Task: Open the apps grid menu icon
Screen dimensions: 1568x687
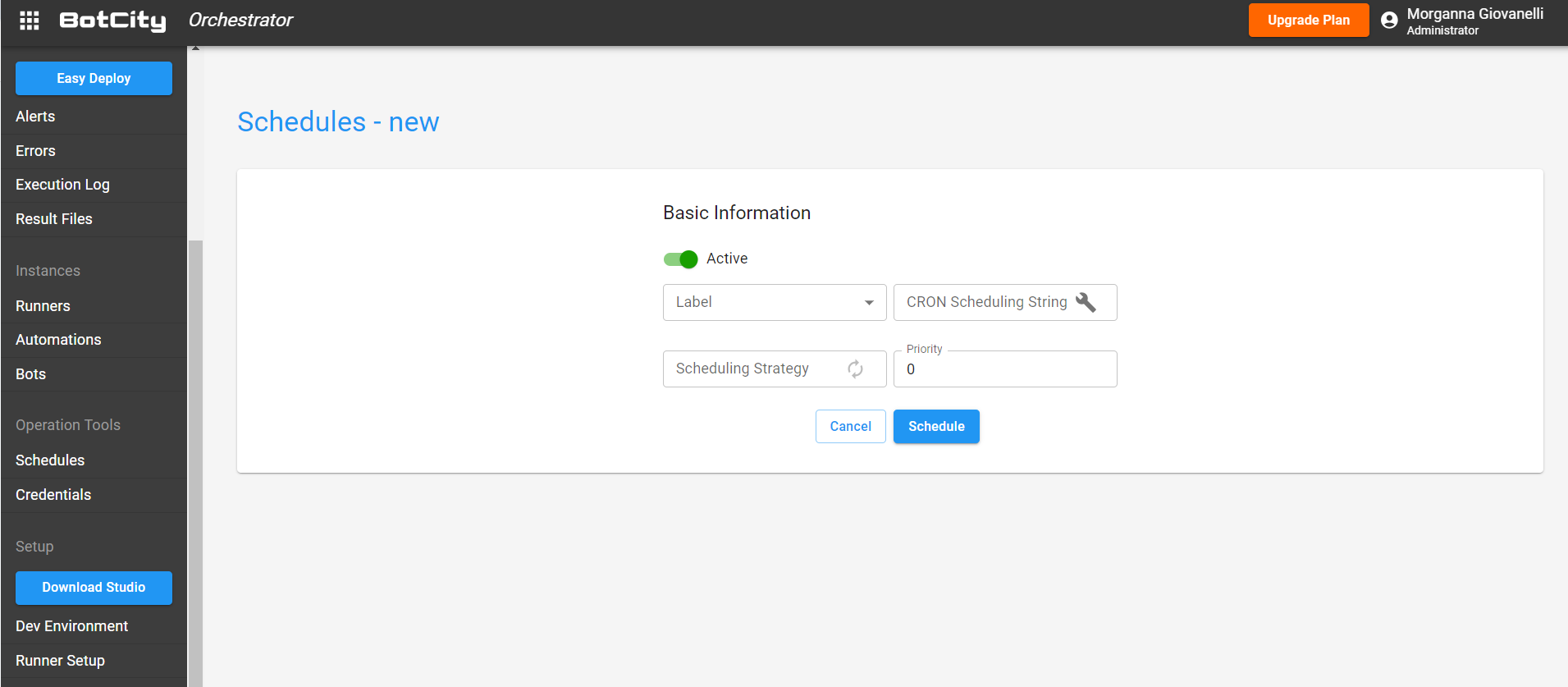Action: [x=30, y=21]
